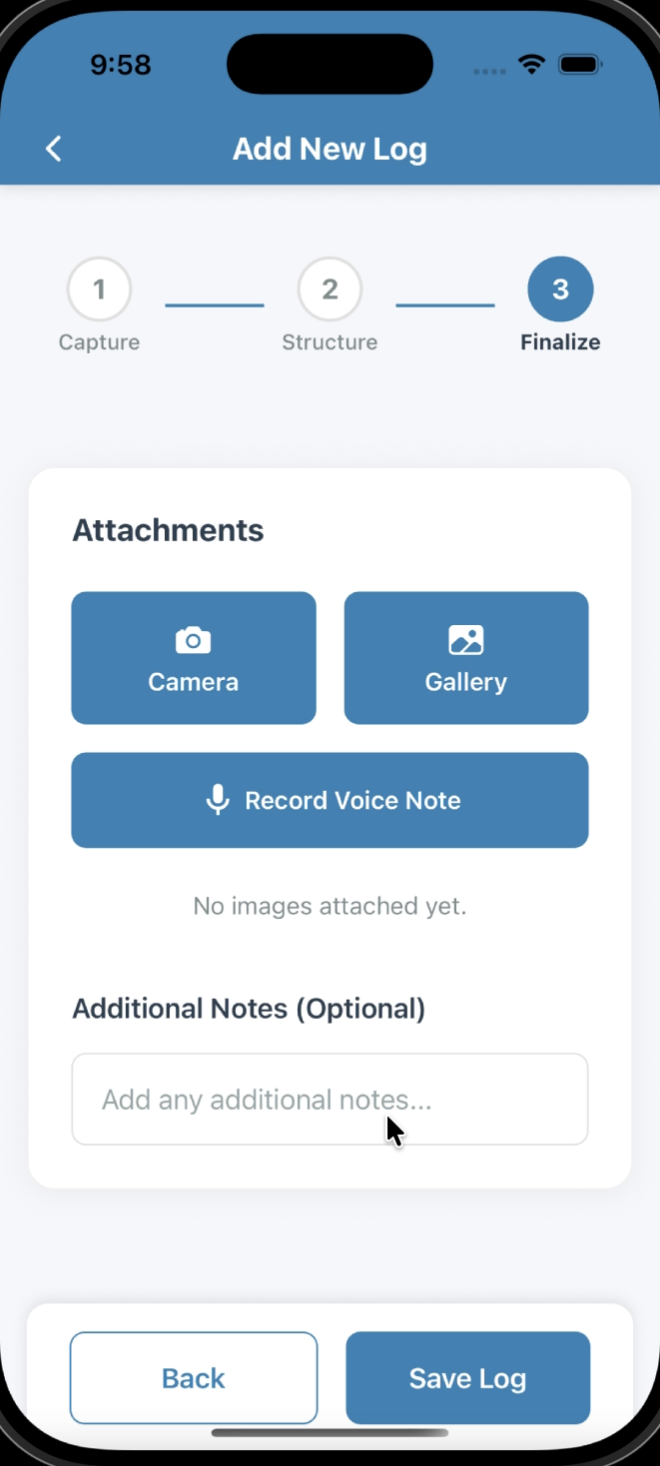Tap the back chevron in the header
Screen dimensions: 660x1466
coord(53,147)
